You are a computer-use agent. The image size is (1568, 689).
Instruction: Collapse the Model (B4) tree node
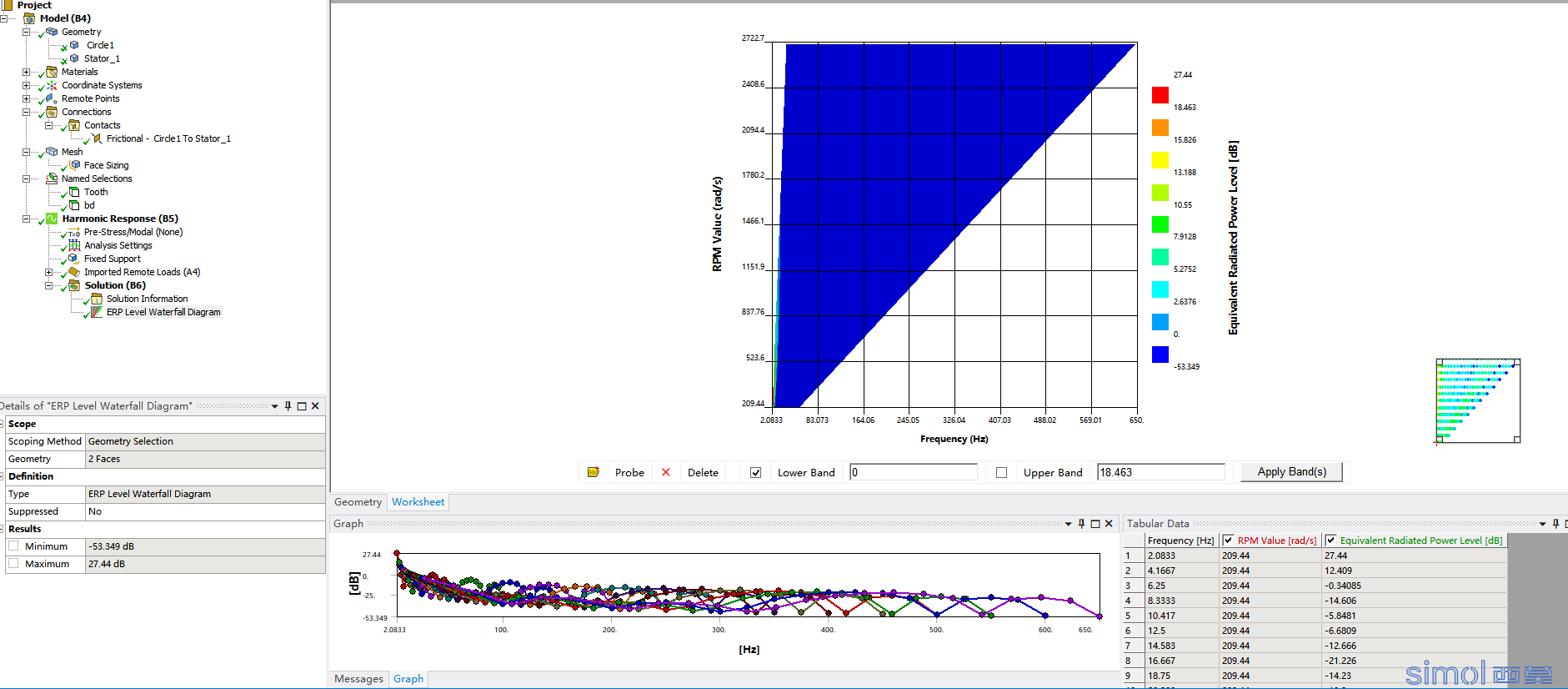[3, 18]
